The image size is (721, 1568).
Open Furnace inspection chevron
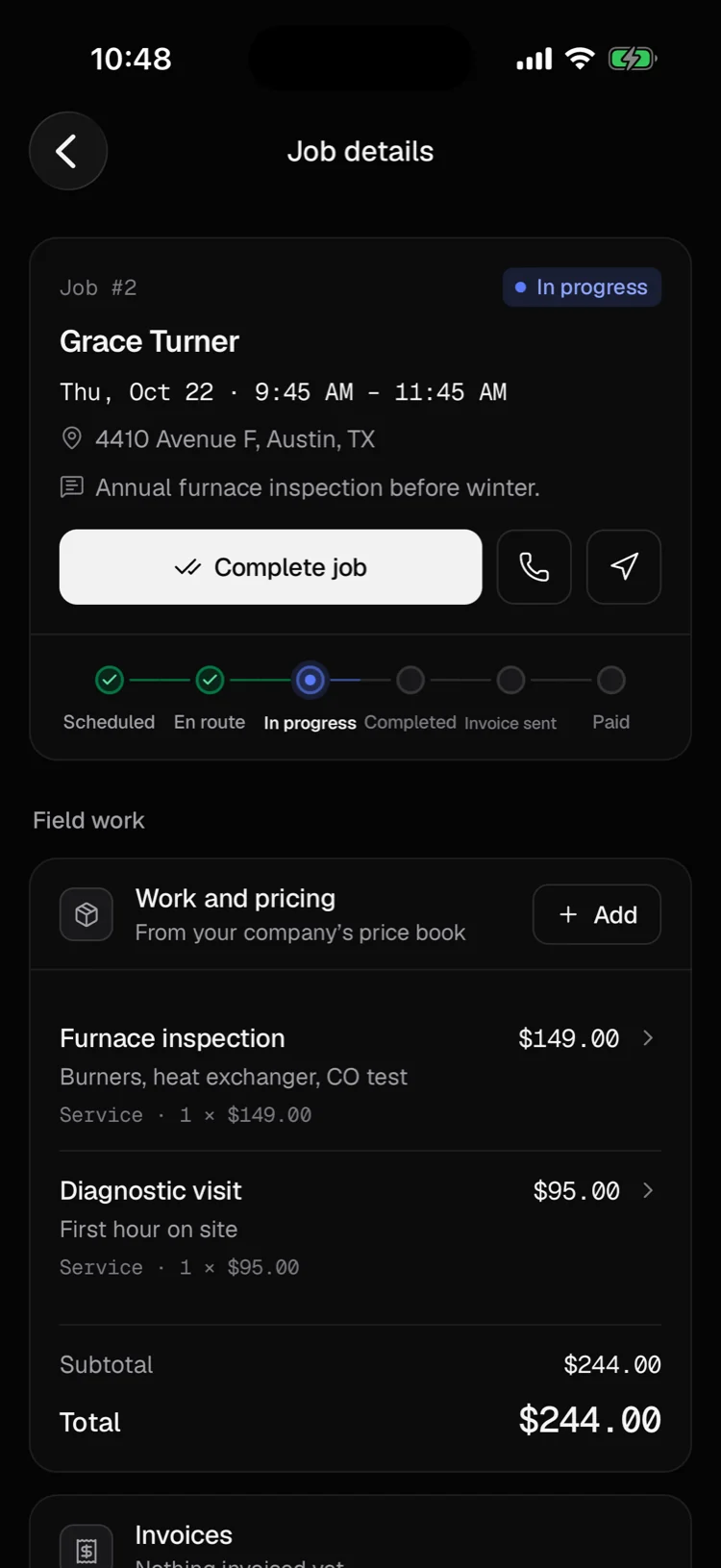pyautogui.click(x=648, y=1038)
